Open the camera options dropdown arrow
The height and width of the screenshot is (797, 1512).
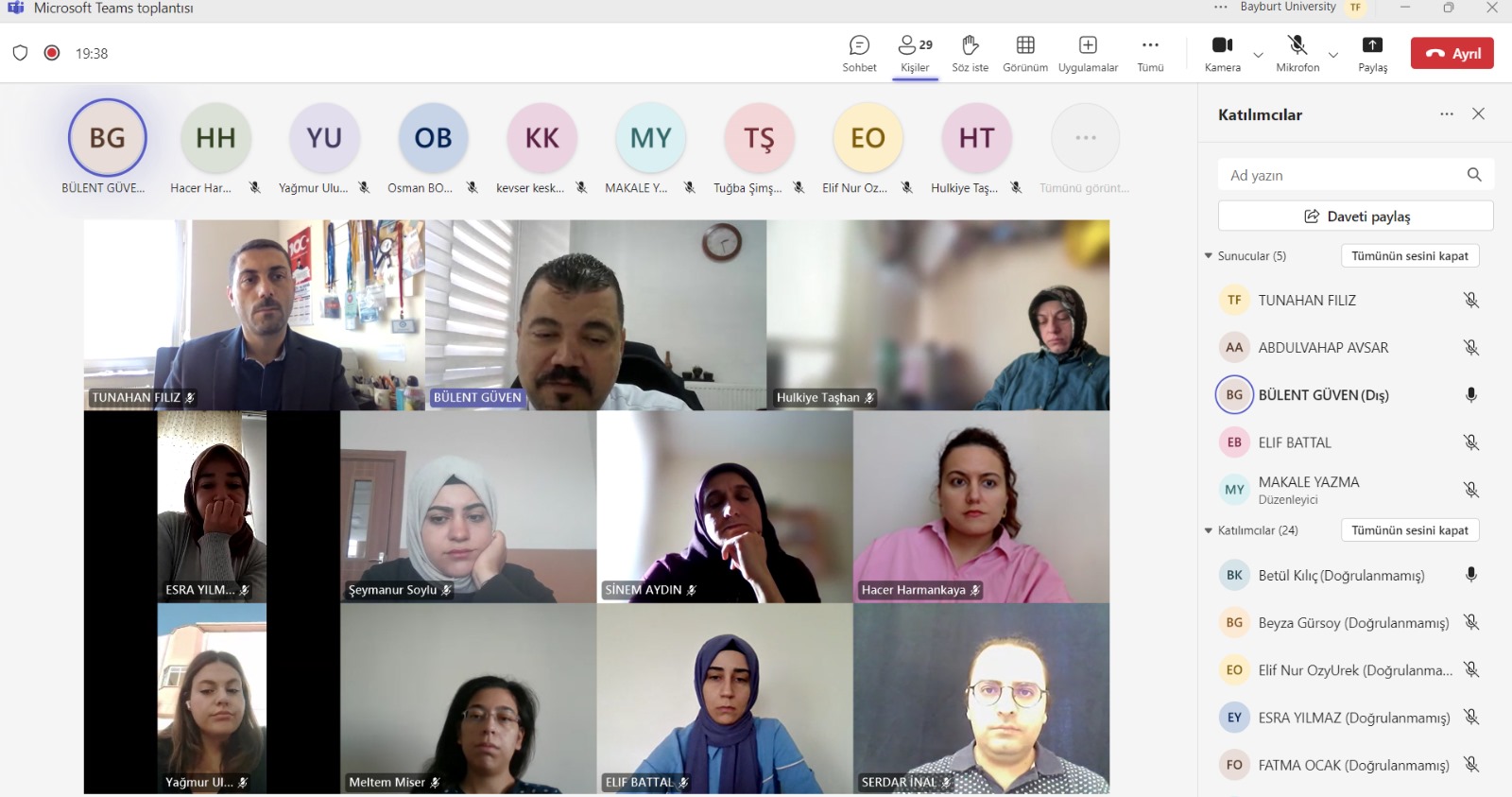click(x=1258, y=55)
